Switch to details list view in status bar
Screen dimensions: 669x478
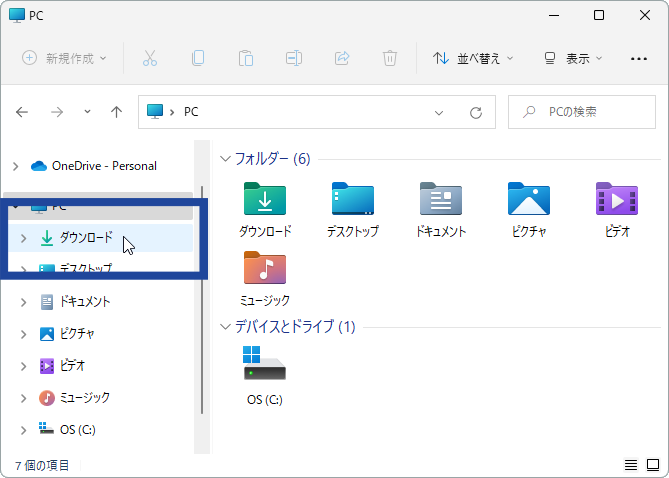coord(631,465)
